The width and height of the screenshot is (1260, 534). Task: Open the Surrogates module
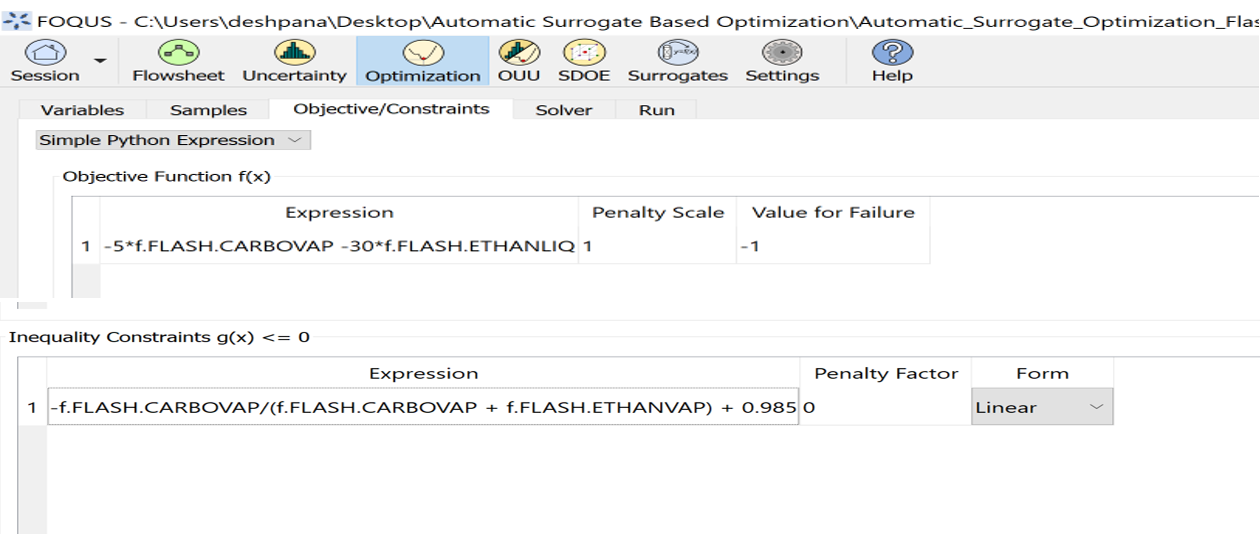coord(678,61)
